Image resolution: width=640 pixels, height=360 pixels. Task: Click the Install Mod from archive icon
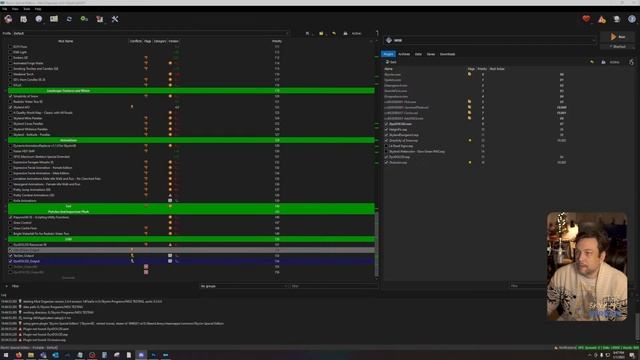click(x=23, y=19)
